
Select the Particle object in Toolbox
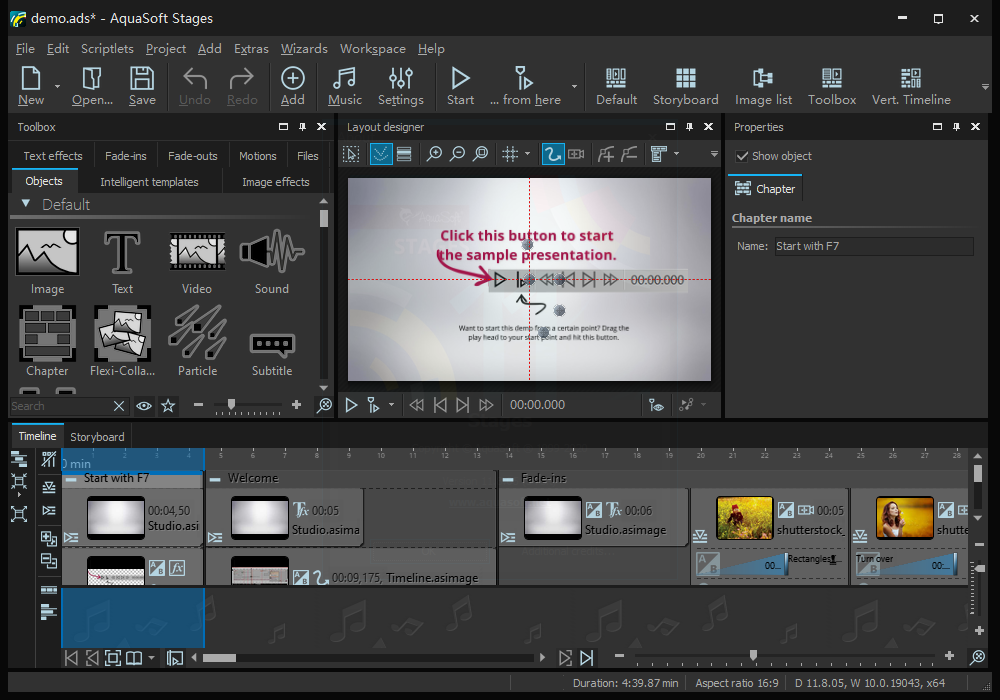[x=197, y=342]
